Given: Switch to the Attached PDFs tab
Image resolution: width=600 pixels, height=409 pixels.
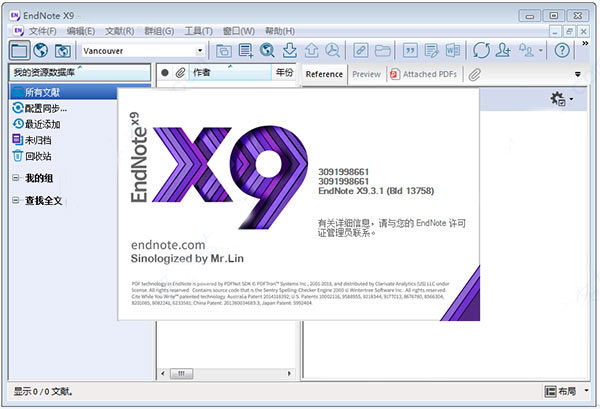Looking at the screenshot, I should pyautogui.click(x=425, y=74).
